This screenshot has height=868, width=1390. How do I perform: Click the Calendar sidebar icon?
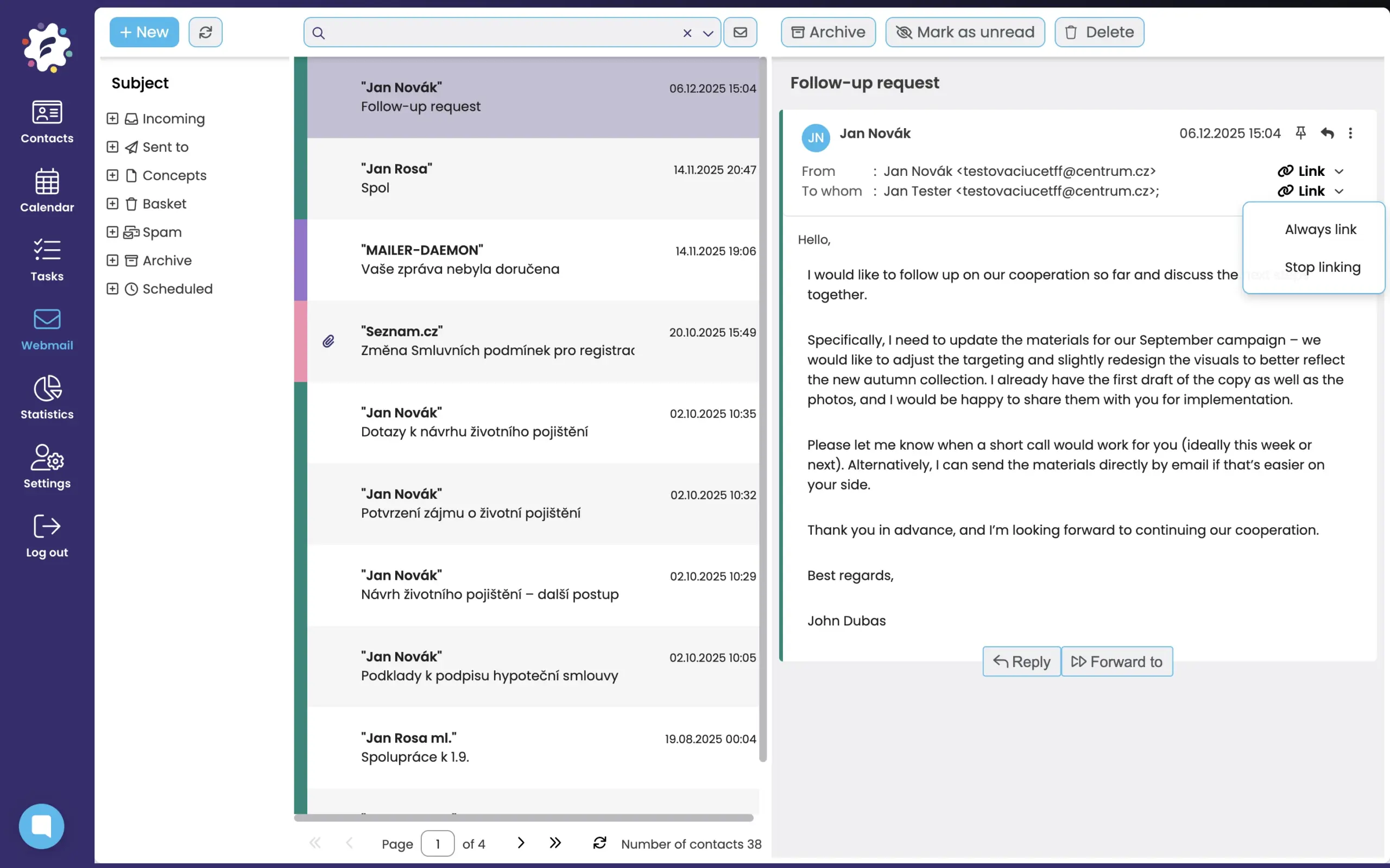pos(47,191)
